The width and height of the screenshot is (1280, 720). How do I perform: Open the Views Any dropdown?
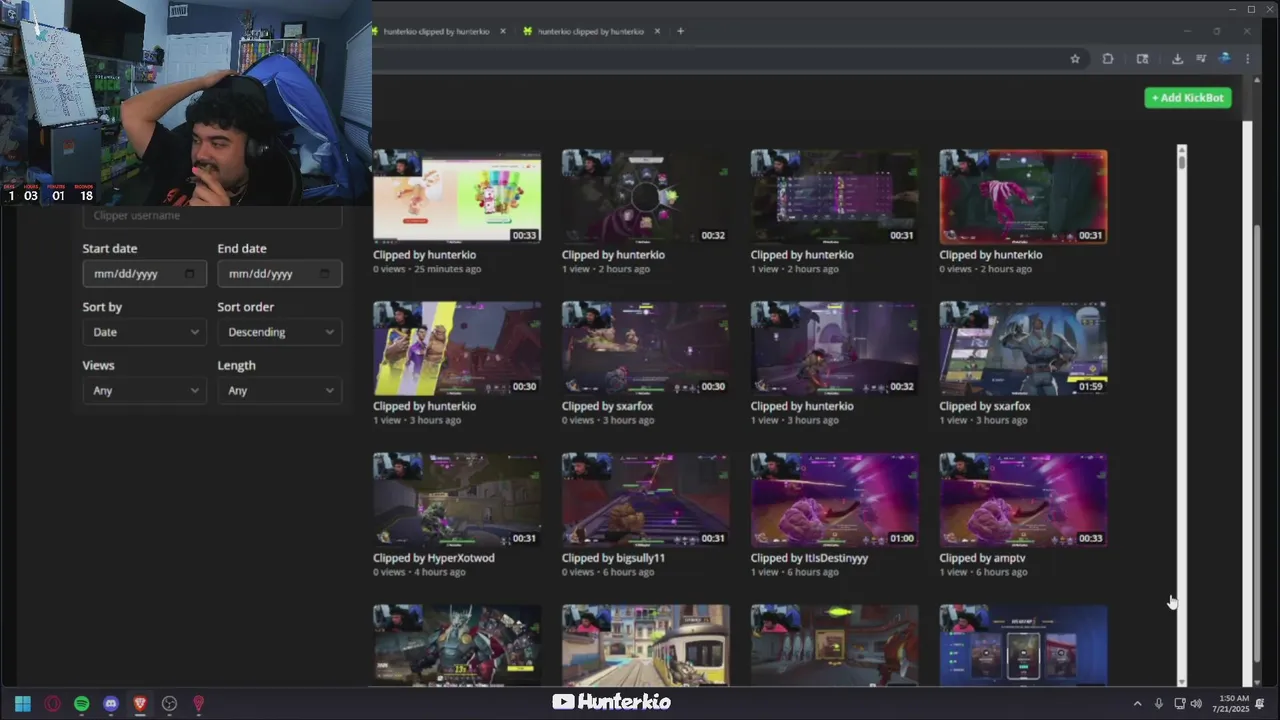point(144,391)
